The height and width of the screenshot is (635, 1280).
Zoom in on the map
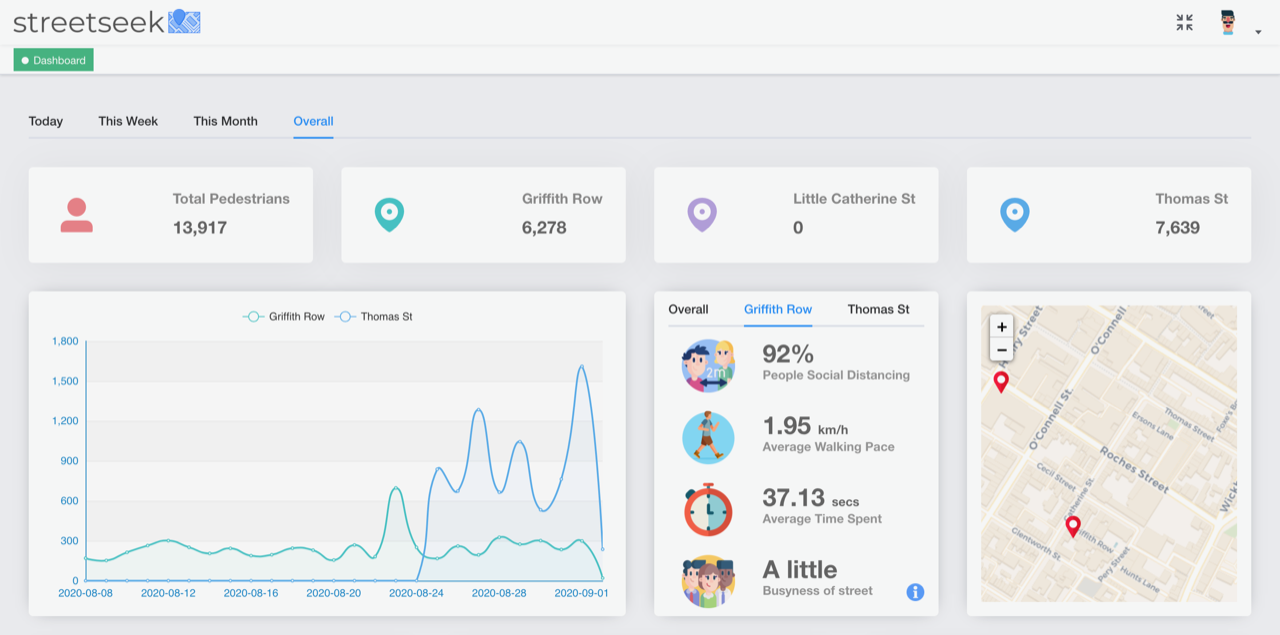[x=1001, y=326]
